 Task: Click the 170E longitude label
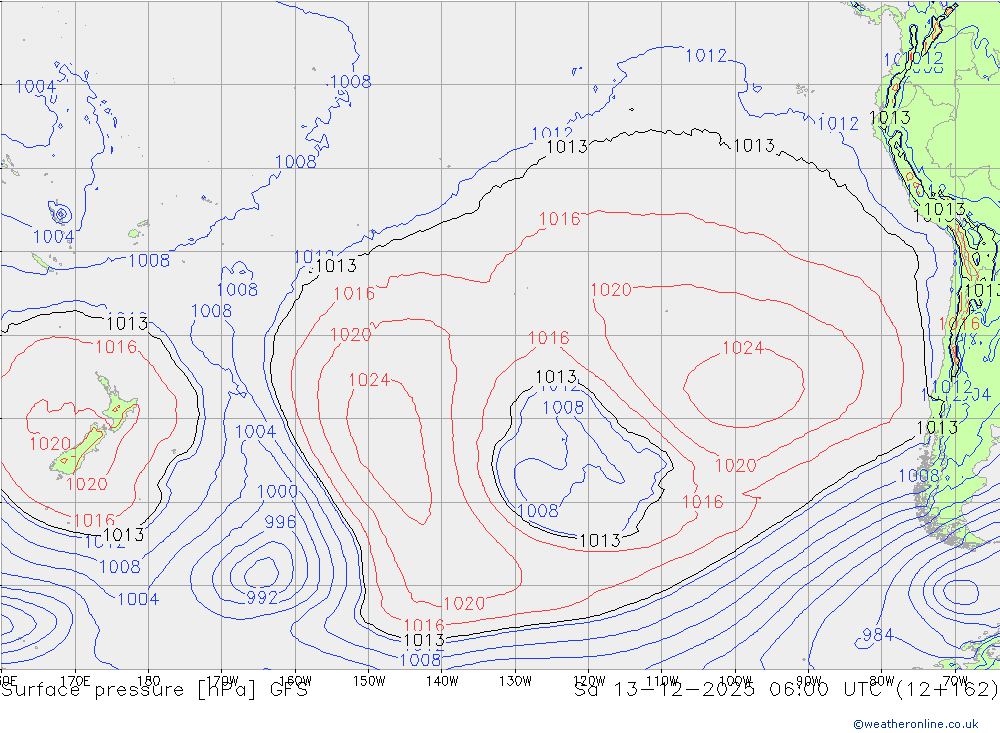75,681
